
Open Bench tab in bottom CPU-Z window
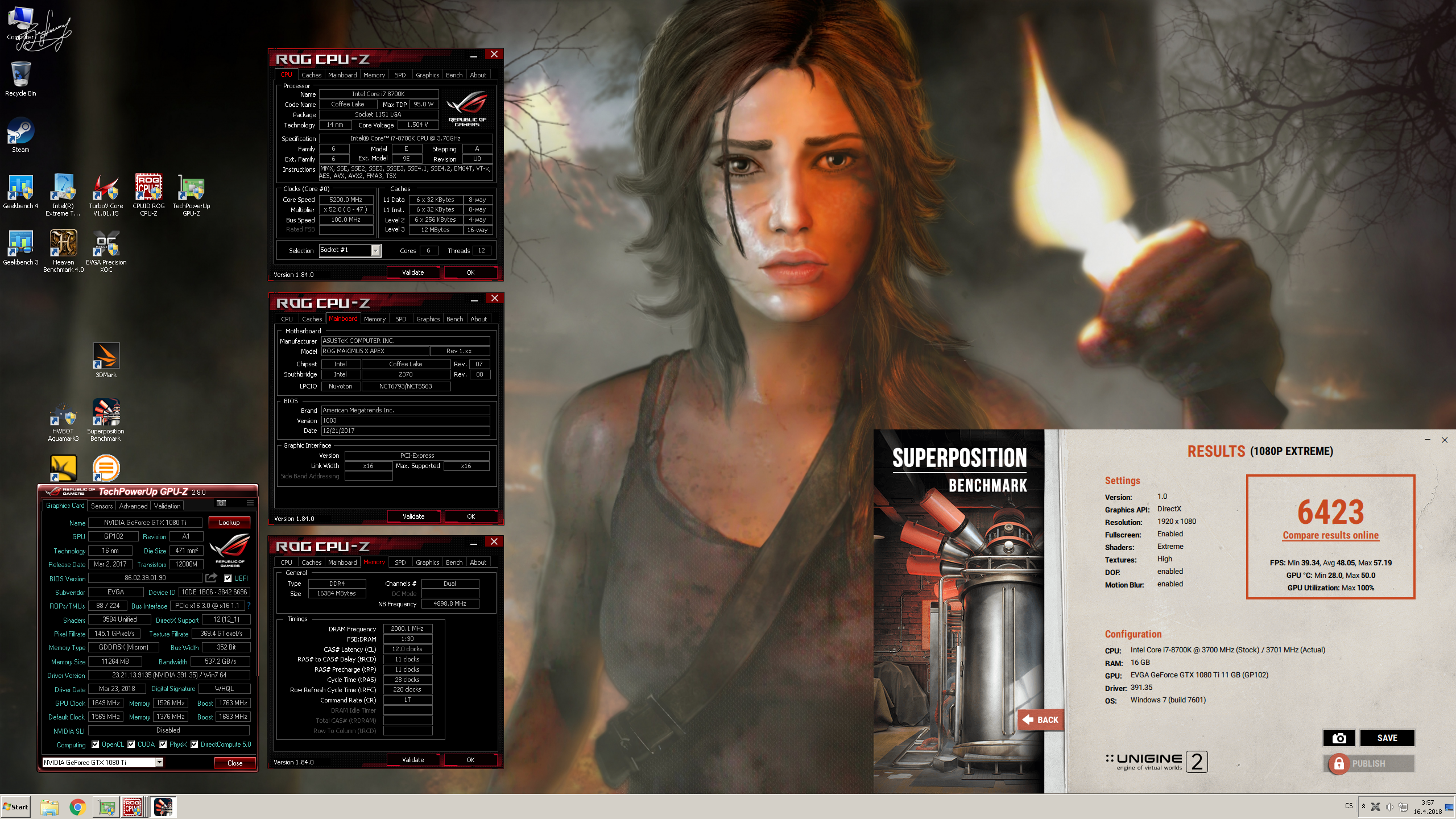click(x=454, y=562)
